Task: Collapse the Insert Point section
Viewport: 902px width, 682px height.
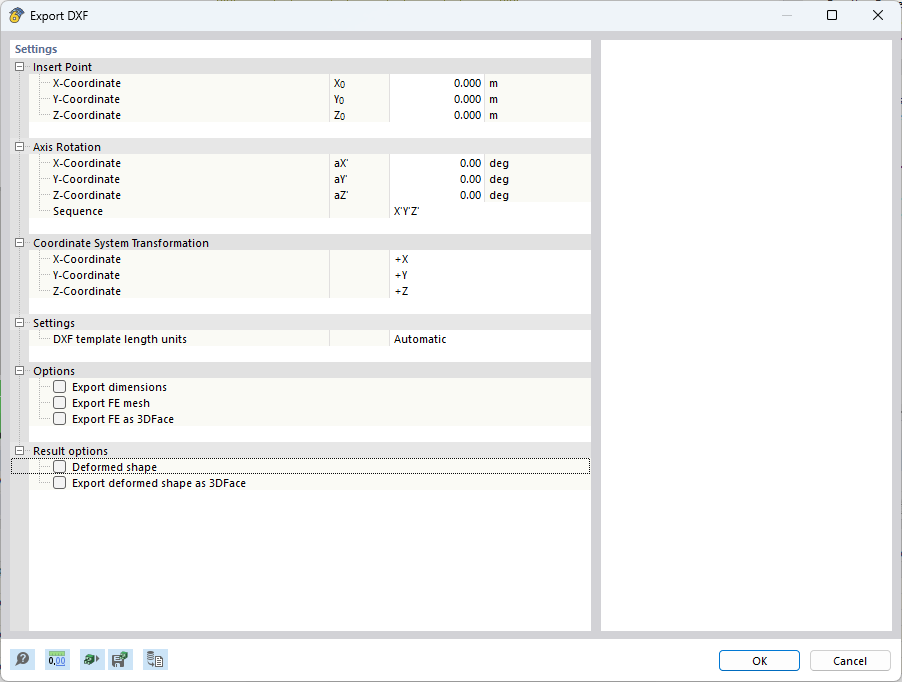Action: (x=18, y=66)
